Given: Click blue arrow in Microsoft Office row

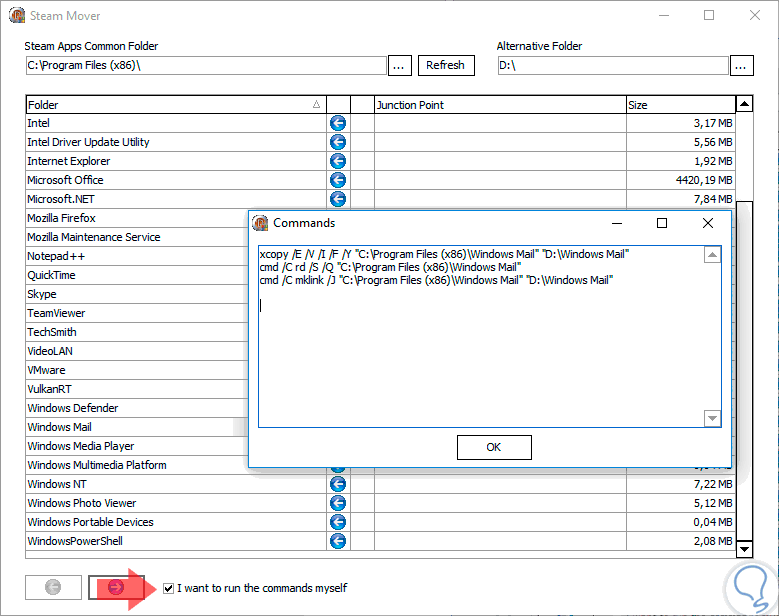Looking at the screenshot, I should tap(338, 180).
